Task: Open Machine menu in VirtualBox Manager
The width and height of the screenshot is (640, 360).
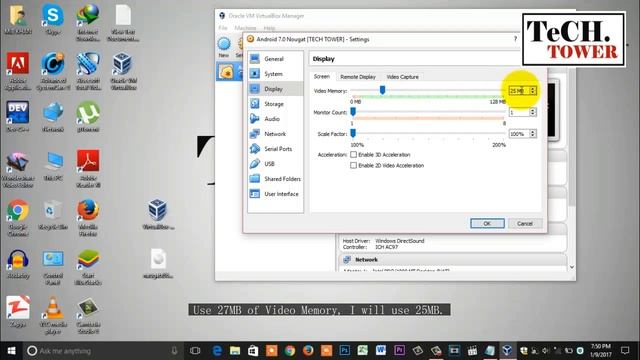Action: click(x=245, y=28)
